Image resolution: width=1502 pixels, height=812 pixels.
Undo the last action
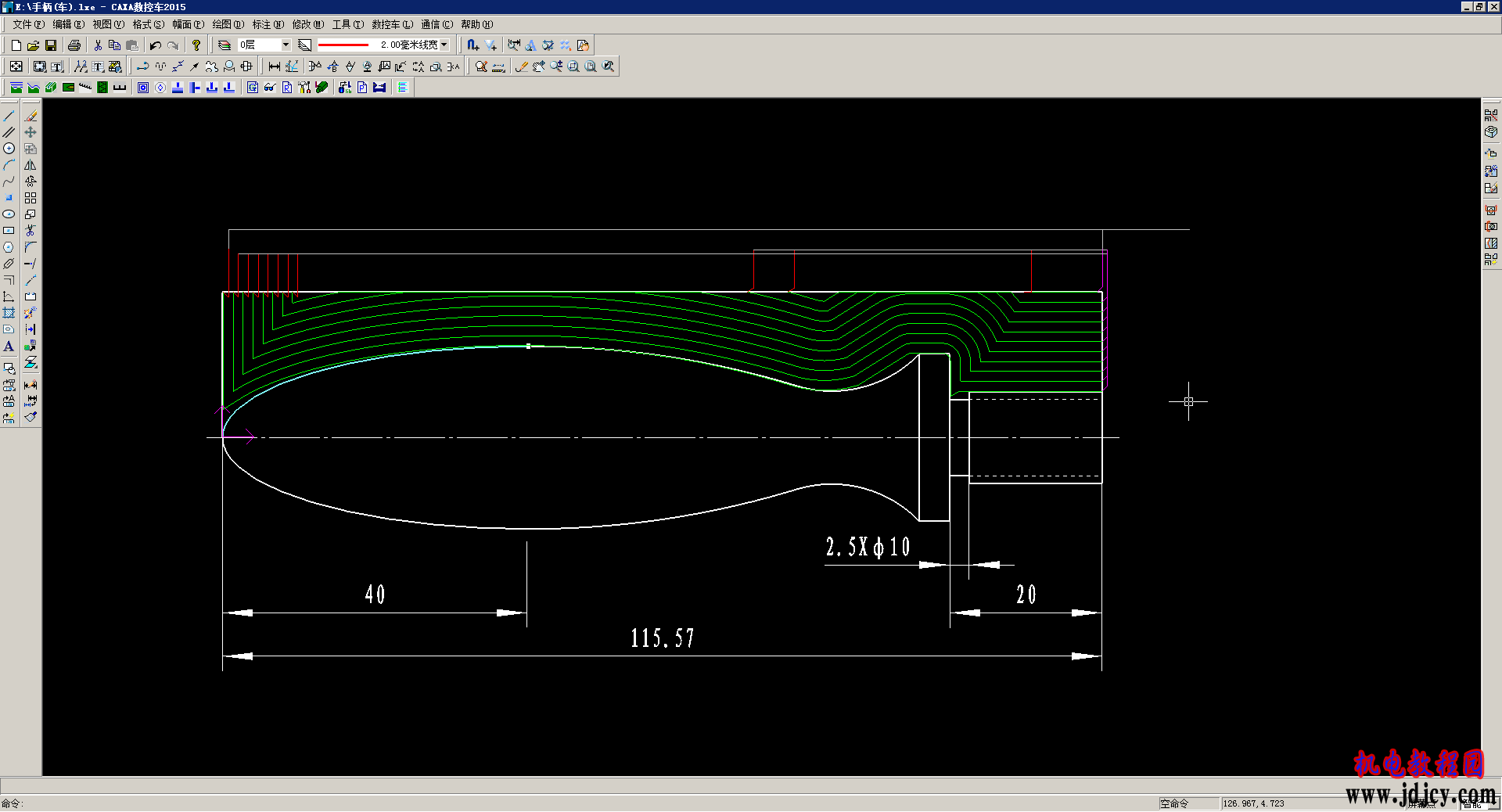156,45
